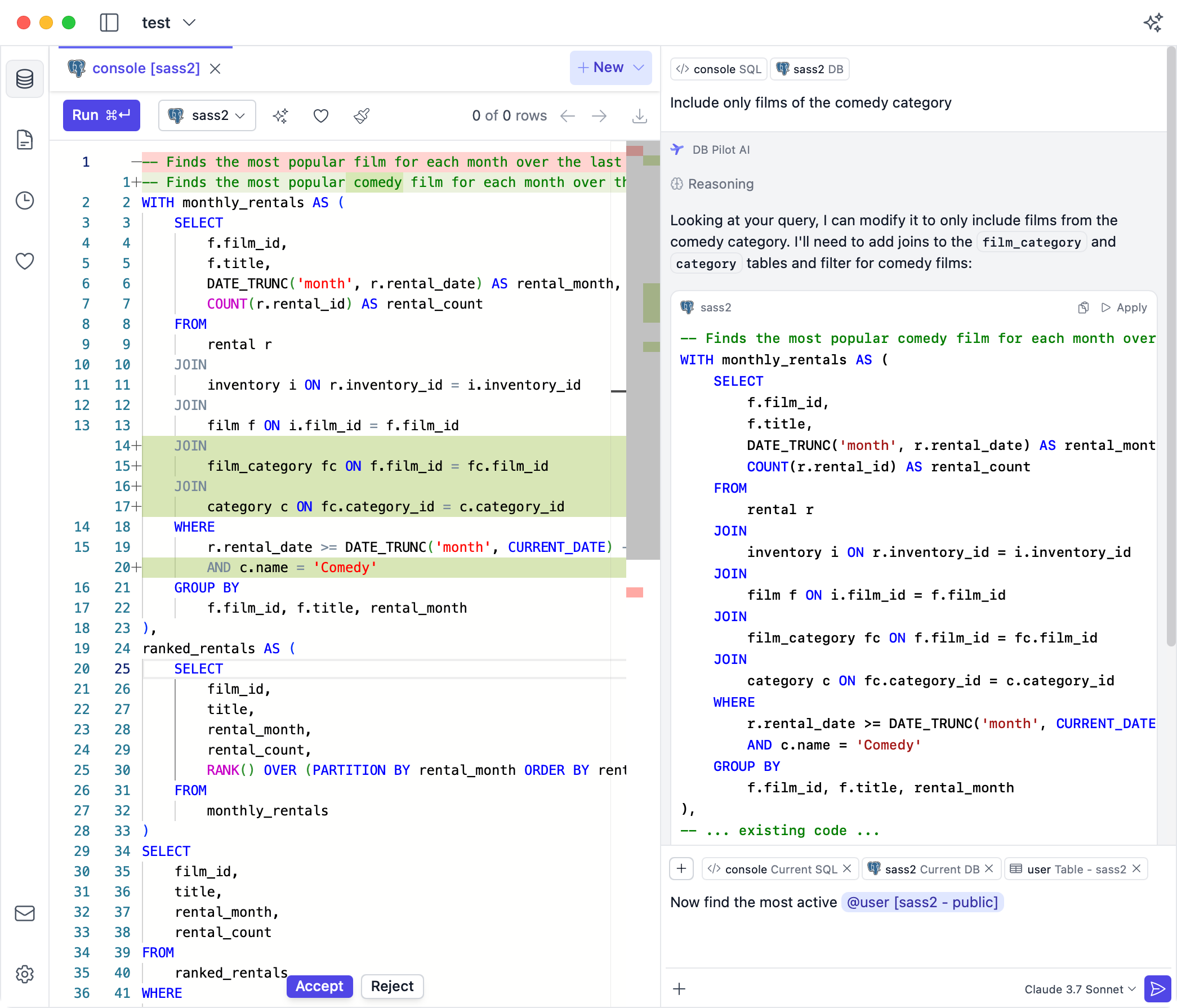1177x1008 pixels.
Task: Accept the proposed diff changes
Action: click(x=319, y=986)
